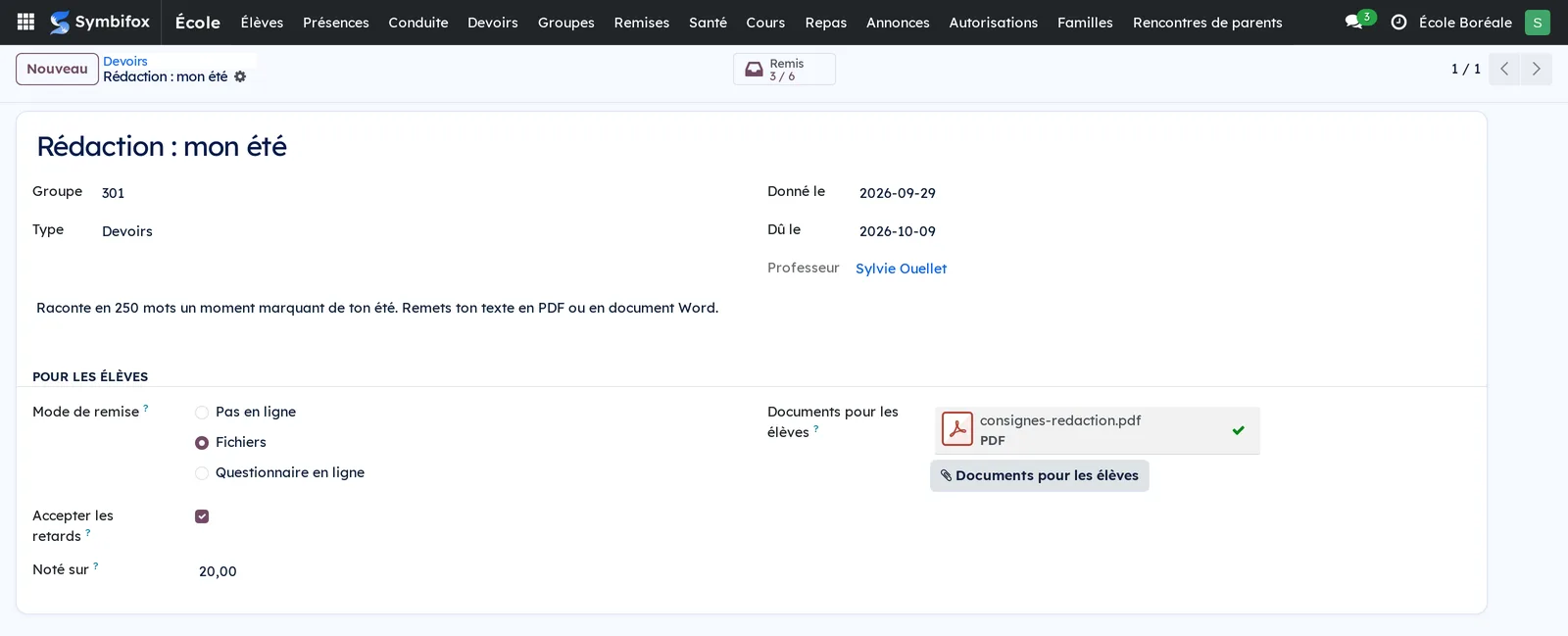The image size is (1568, 636).
Task: Click the Symbifox logo
Action: 100,22
